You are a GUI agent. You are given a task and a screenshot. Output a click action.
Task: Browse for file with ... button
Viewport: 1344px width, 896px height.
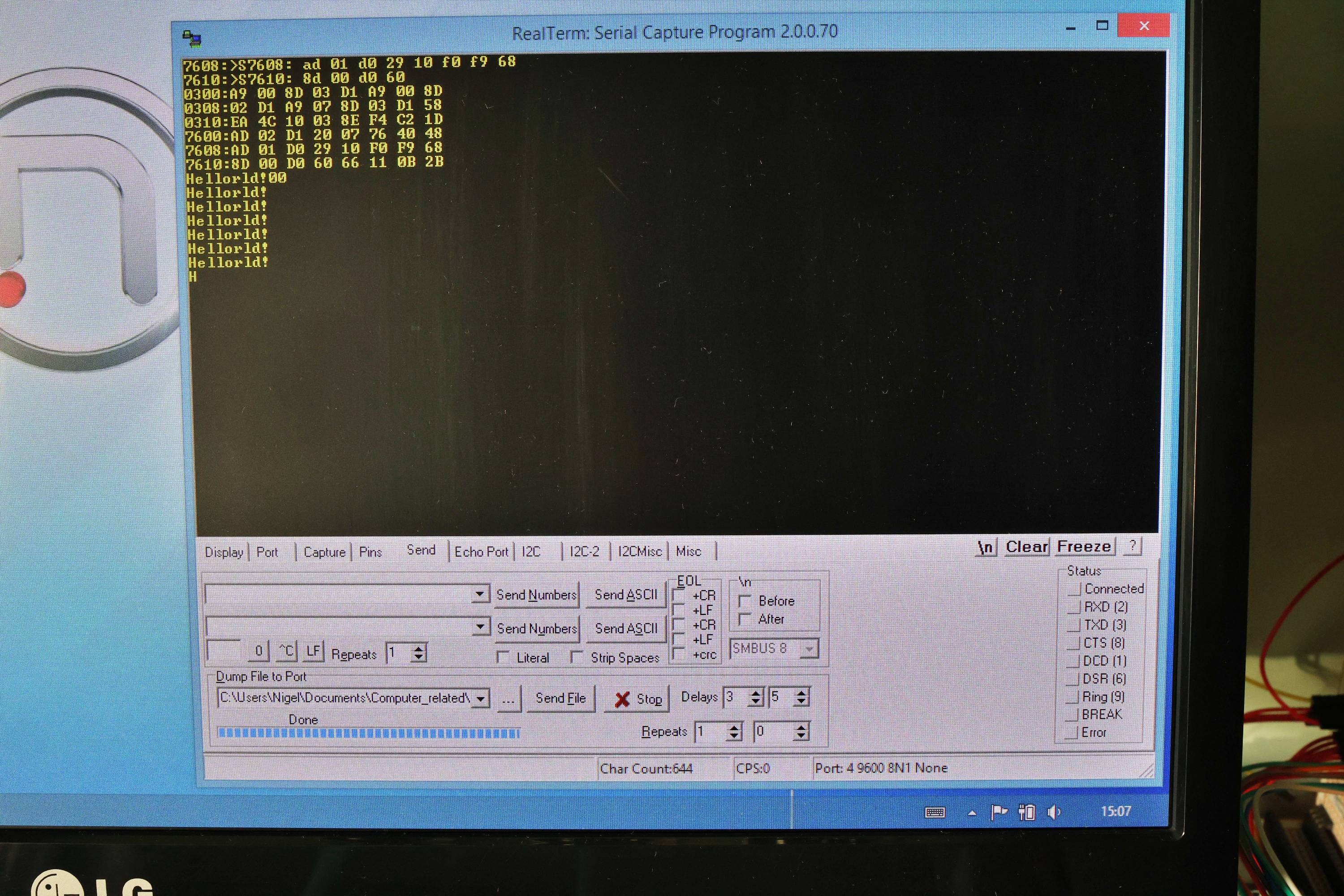point(508,699)
